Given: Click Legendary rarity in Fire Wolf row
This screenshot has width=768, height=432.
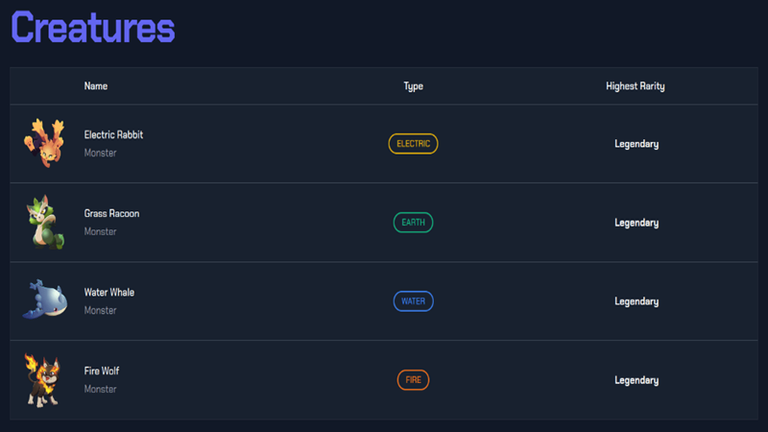Looking at the screenshot, I should point(636,381).
